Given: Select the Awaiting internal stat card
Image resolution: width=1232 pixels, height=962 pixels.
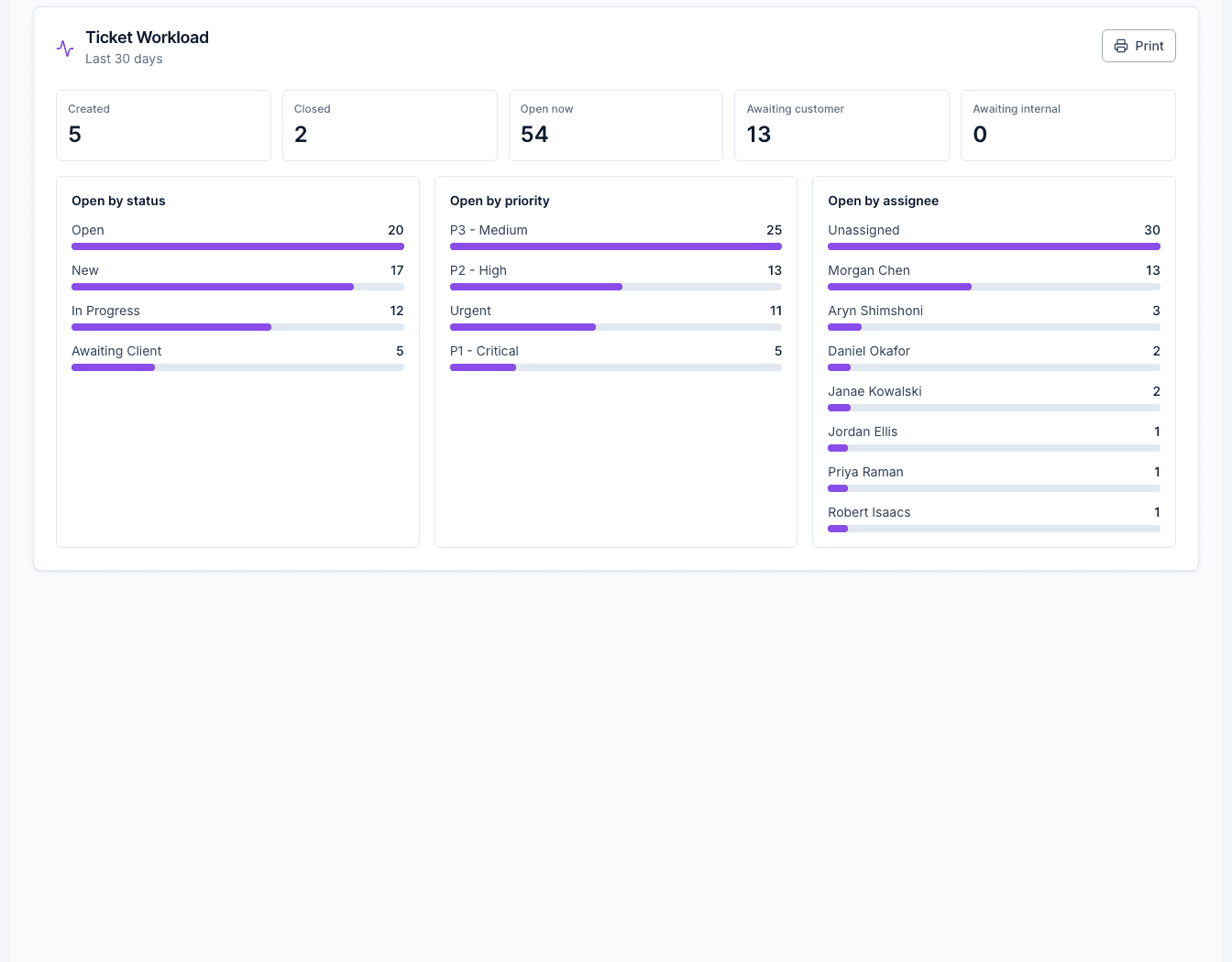Looking at the screenshot, I should [1068, 126].
